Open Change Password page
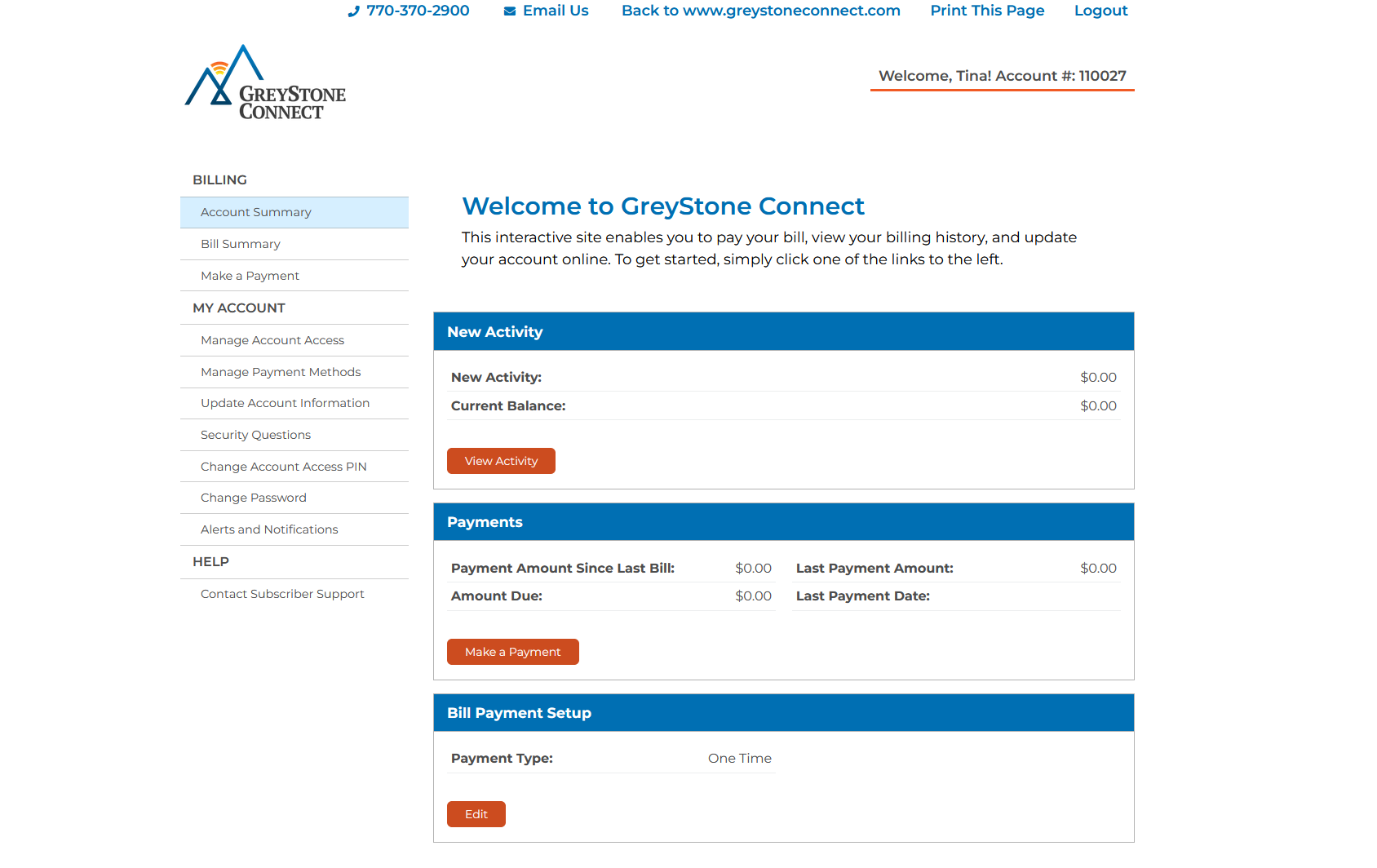Viewport: 1377px width, 868px height. tap(294, 498)
